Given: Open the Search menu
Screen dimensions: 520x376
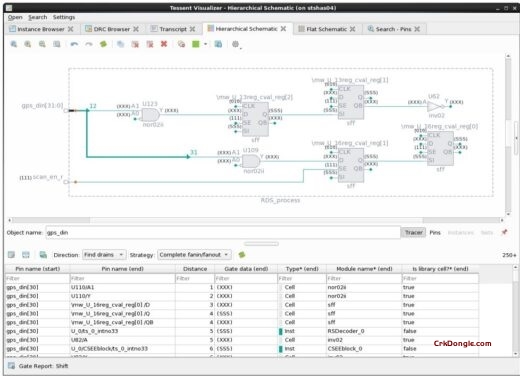Looking at the screenshot, I should coord(37,17).
